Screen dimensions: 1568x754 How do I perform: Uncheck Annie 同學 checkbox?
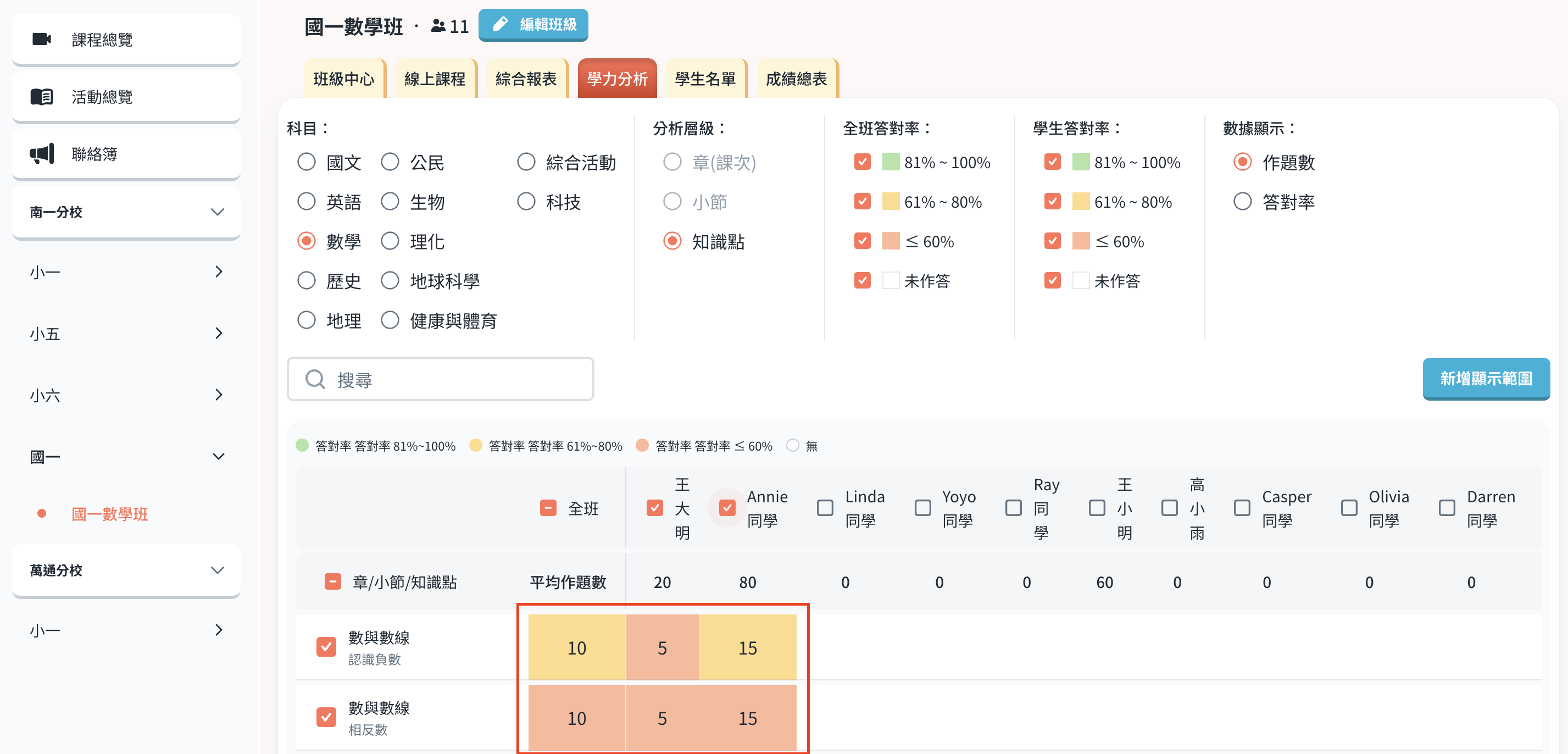(727, 508)
